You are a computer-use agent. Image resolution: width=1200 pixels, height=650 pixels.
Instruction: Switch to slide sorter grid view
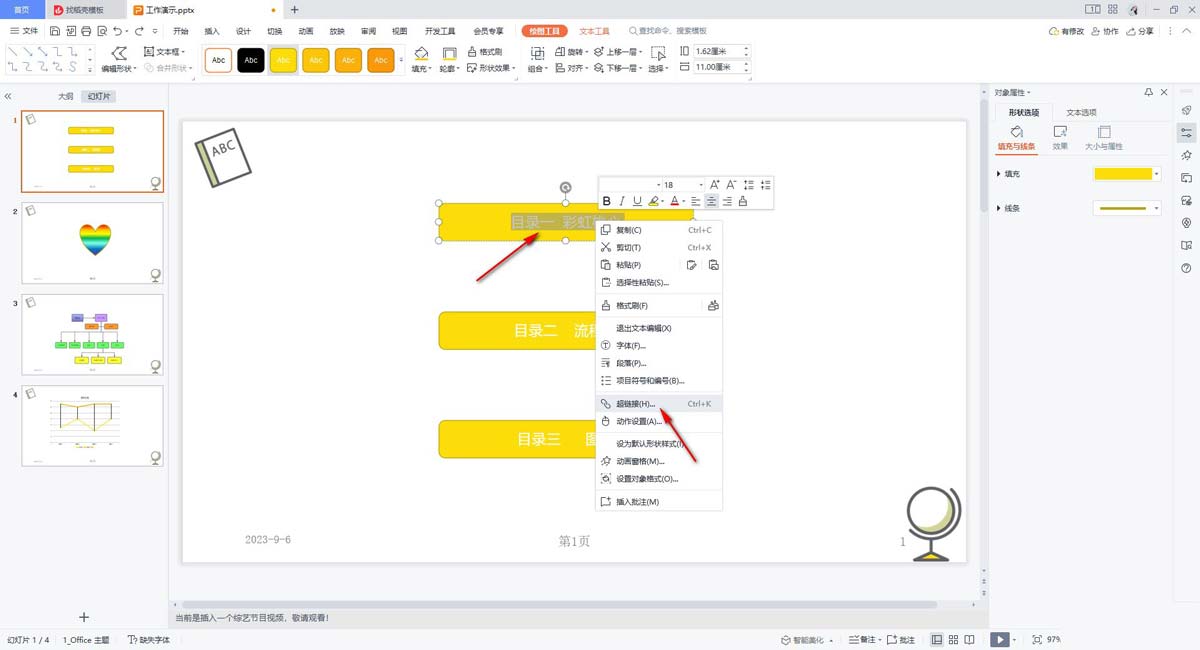[954, 639]
